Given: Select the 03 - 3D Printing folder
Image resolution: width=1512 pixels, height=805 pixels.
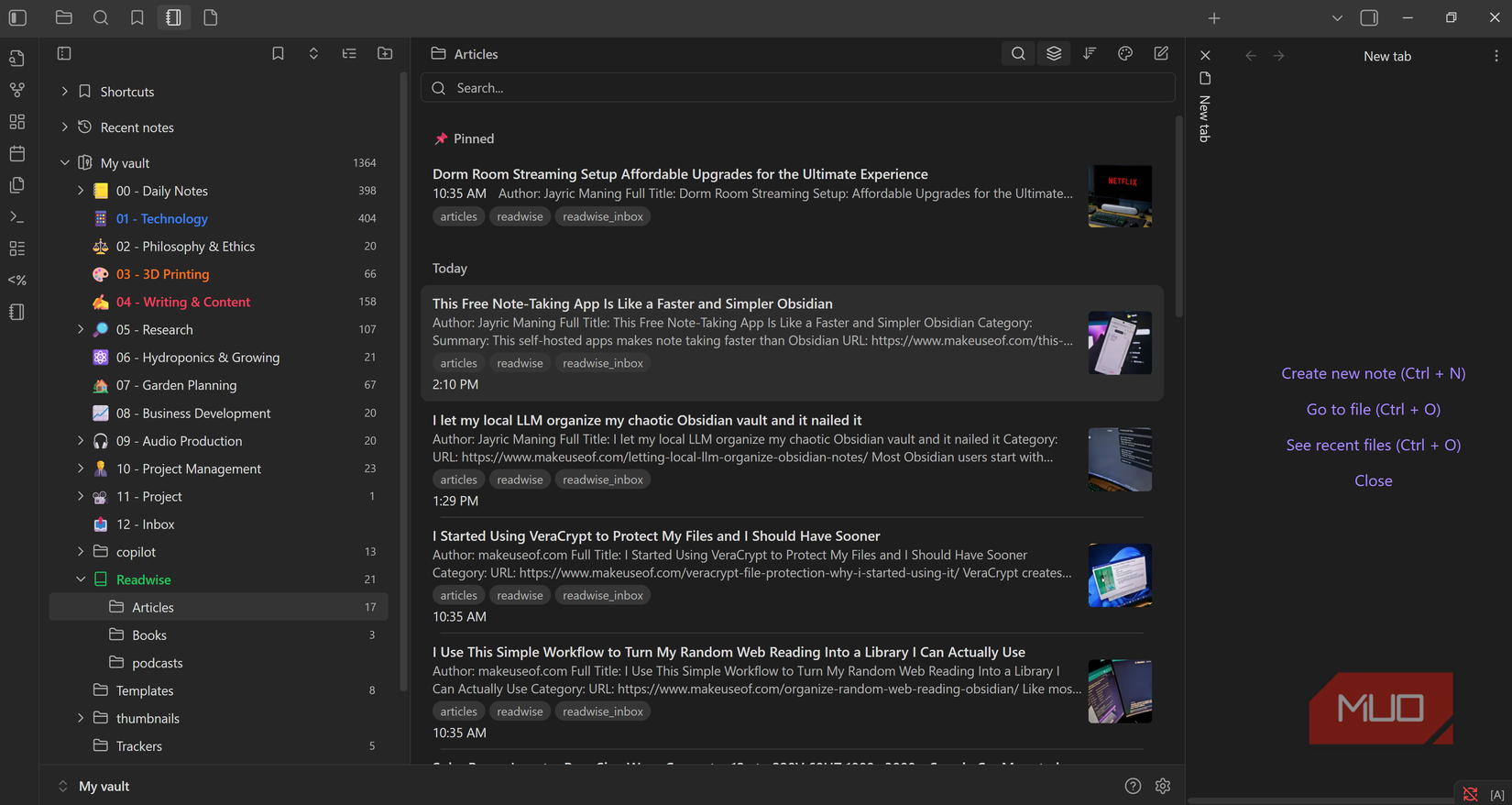Looking at the screenshot, I should (218, 274).
